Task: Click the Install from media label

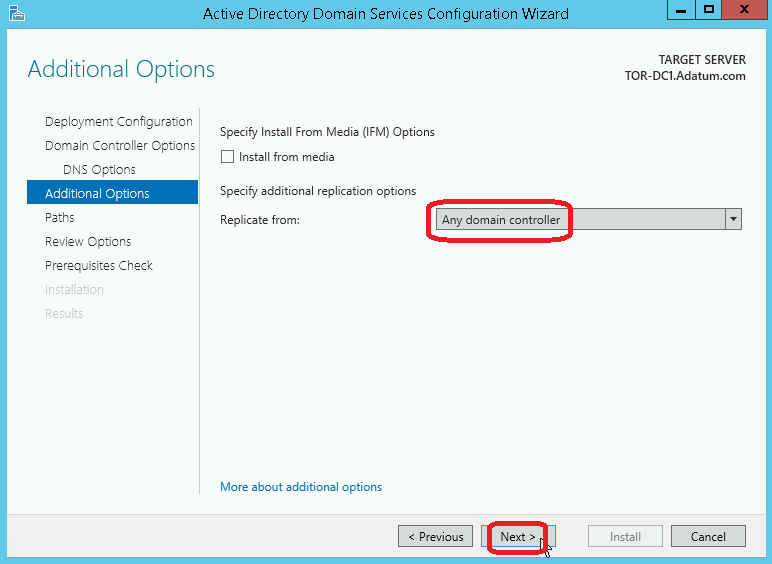Action: click(287, 157)
